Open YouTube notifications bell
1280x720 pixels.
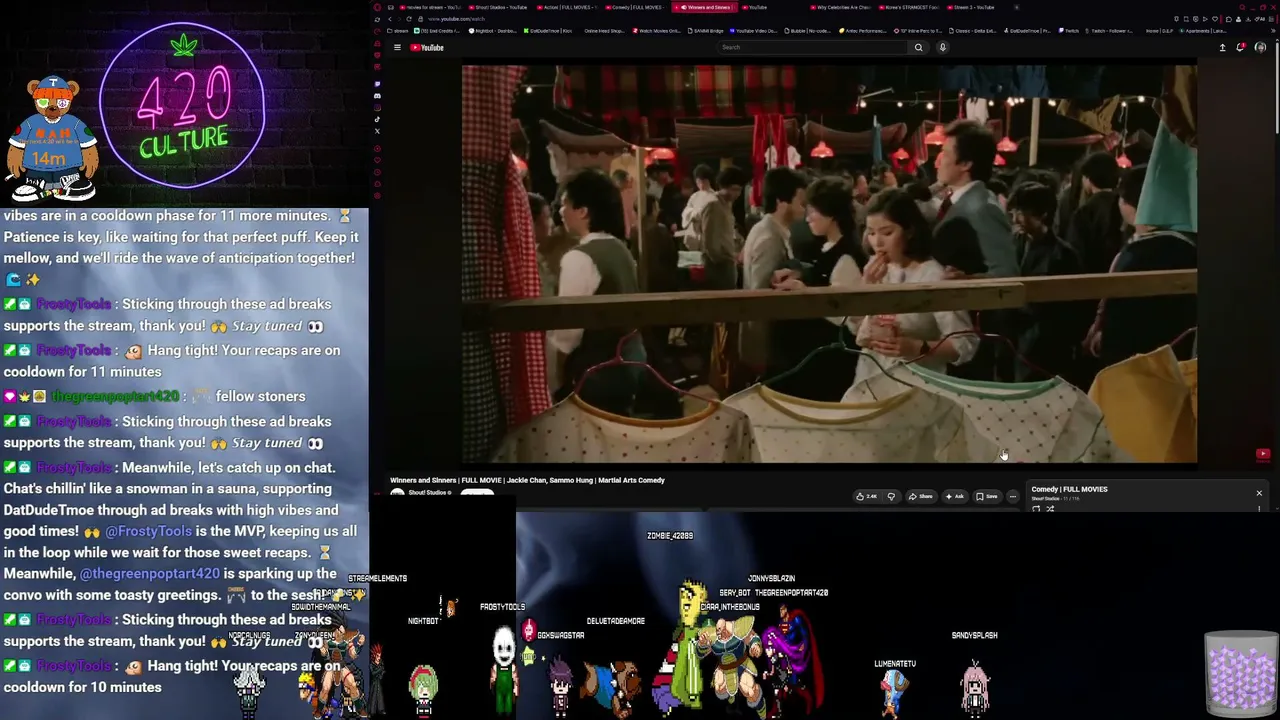[1241, 47]
